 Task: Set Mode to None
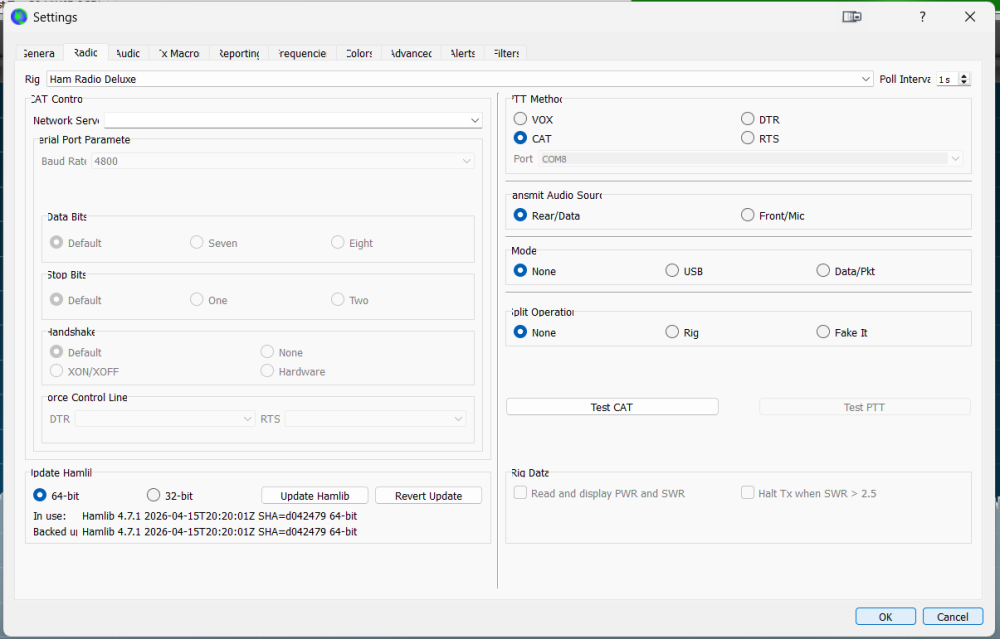534,271
